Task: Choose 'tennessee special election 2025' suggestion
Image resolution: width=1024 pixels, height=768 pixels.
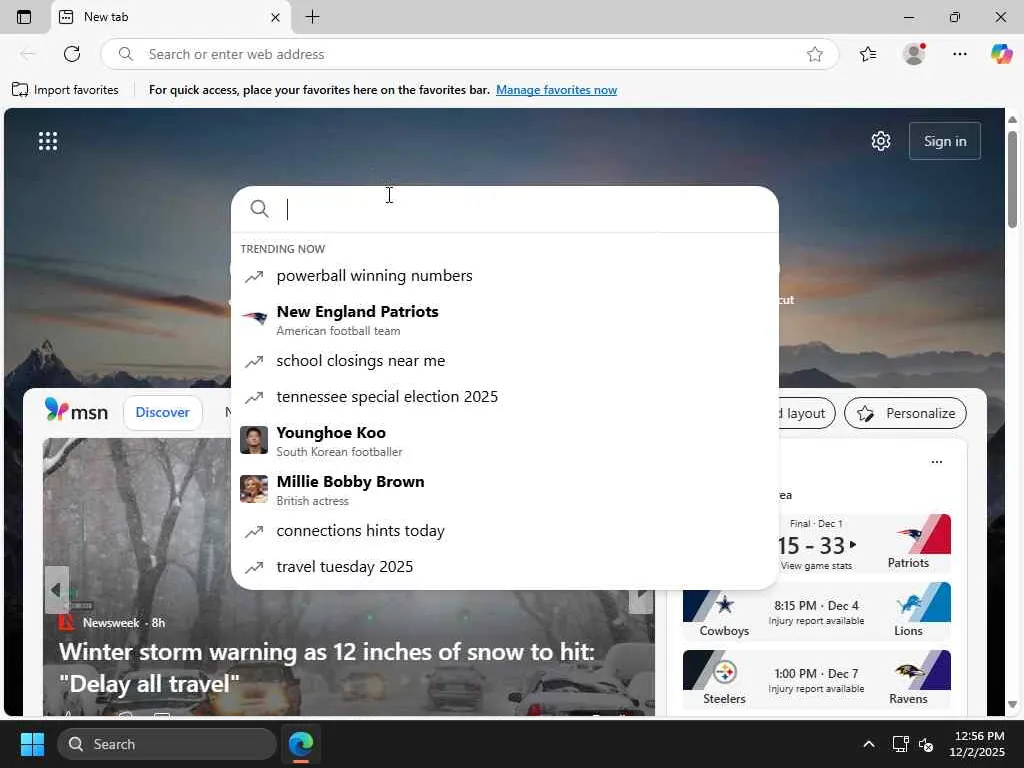Action: pos(504,396)
